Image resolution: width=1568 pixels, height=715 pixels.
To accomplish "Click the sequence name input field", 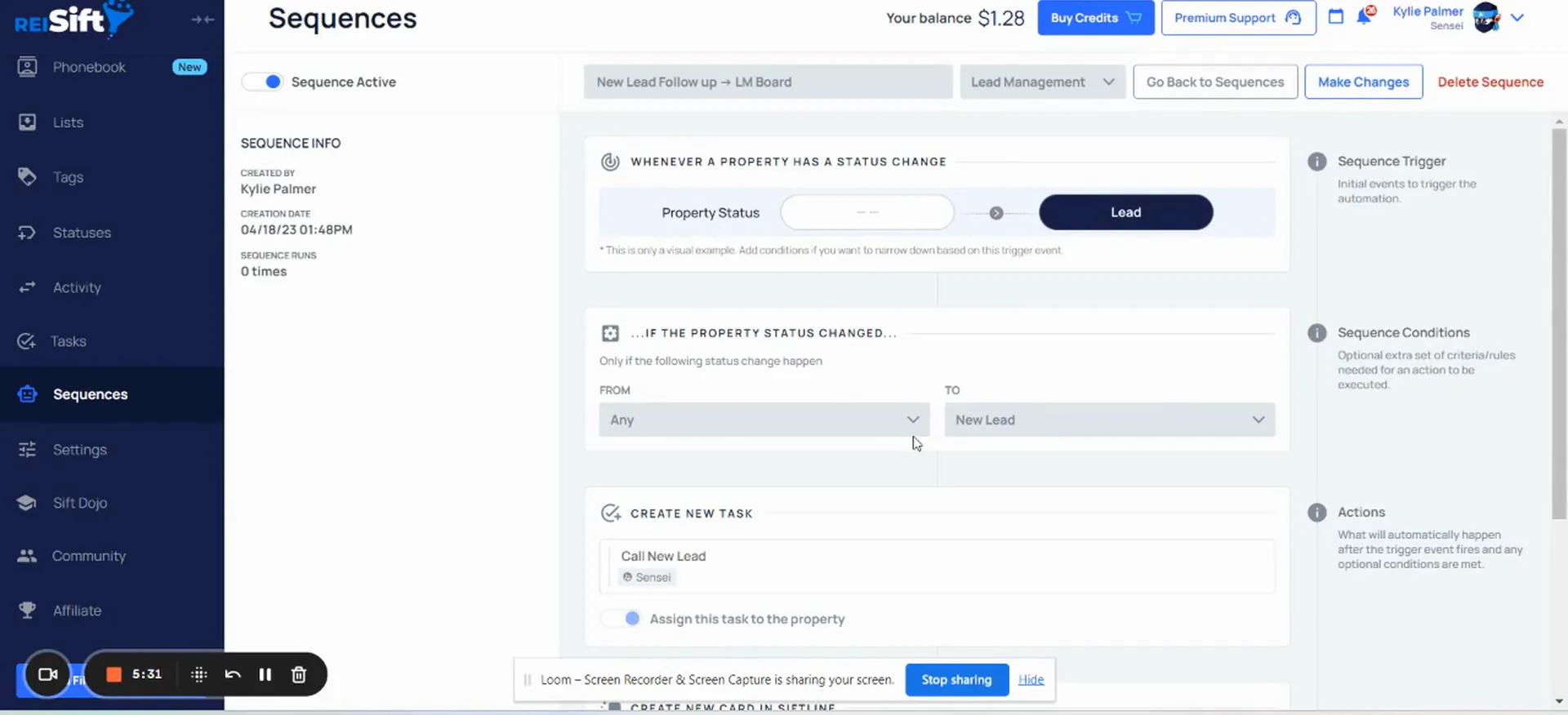I will [768, 82].
